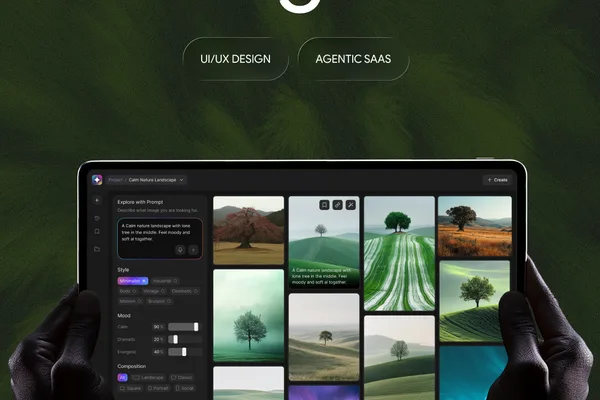Enable the Boho style tag

(x=128, y=291)
